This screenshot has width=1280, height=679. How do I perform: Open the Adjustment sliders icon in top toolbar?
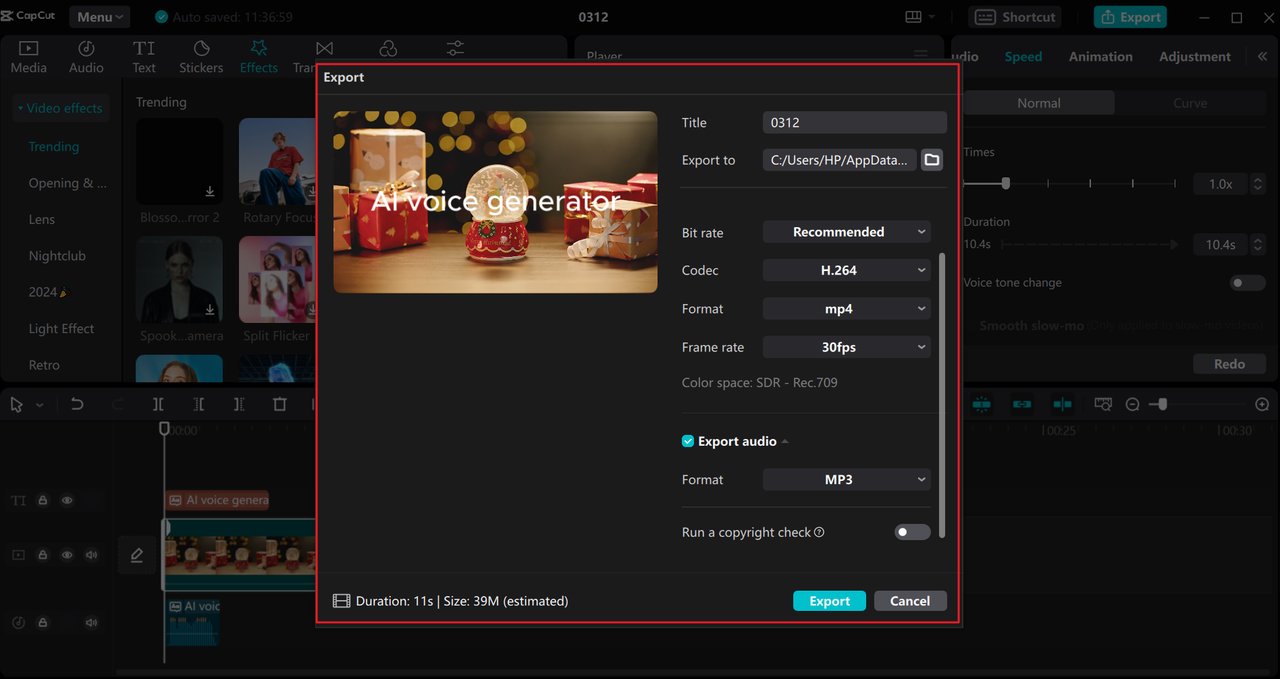click(x=455, y=49)
